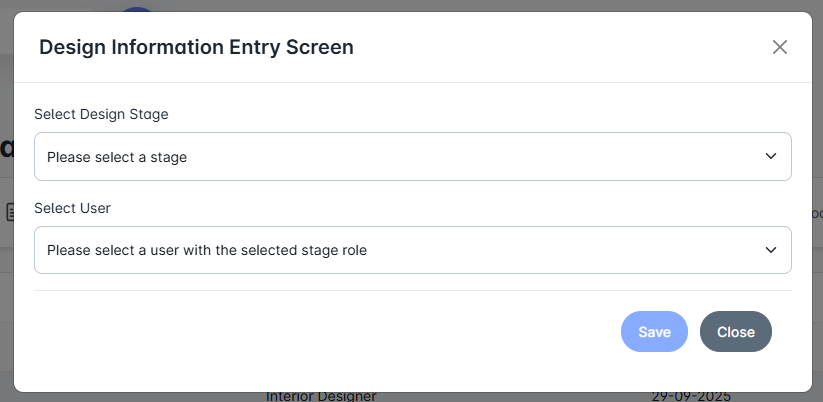This screenshot has width=823, height=402.
Task: Click the 'Select Design Stage' field label
Action: tap(101, 114)
